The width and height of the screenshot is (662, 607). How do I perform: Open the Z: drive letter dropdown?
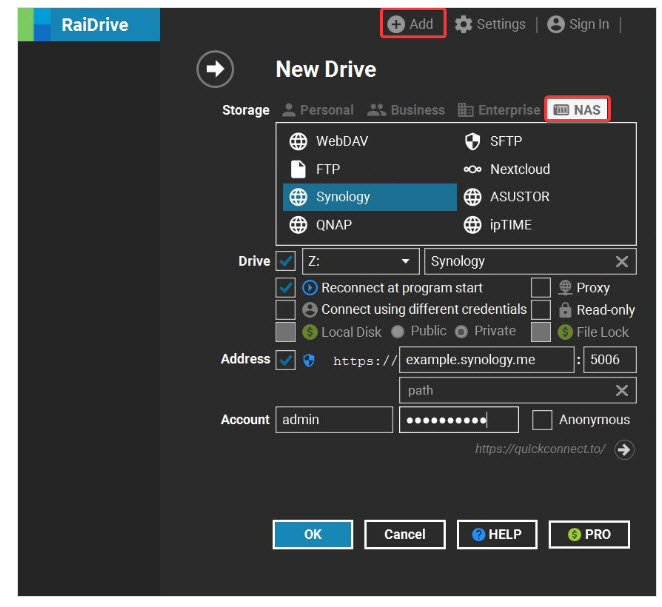coord(405,262)
